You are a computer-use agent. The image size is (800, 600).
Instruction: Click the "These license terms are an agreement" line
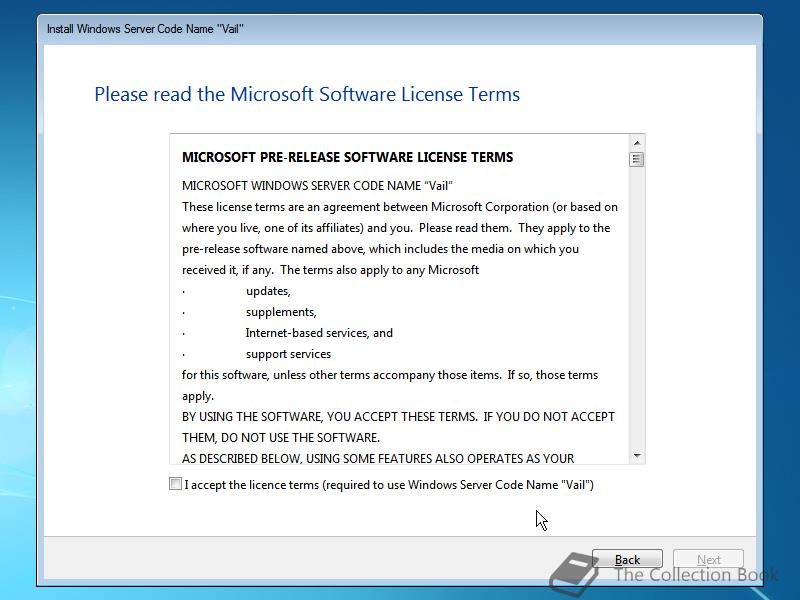click(400, 207)
